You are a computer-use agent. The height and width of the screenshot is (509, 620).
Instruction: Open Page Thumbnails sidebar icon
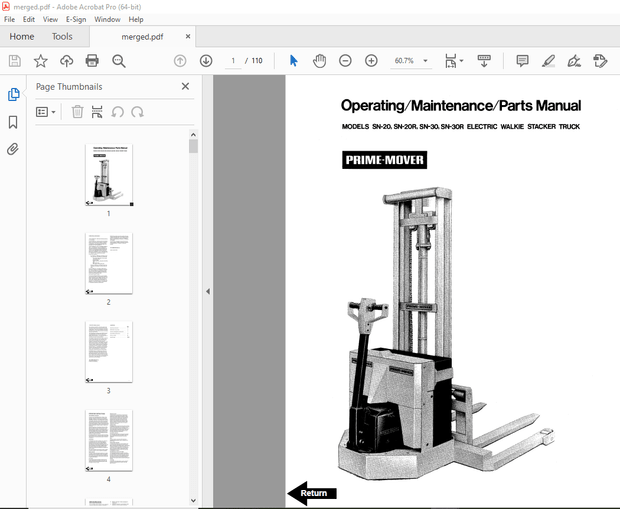(13, 95)
